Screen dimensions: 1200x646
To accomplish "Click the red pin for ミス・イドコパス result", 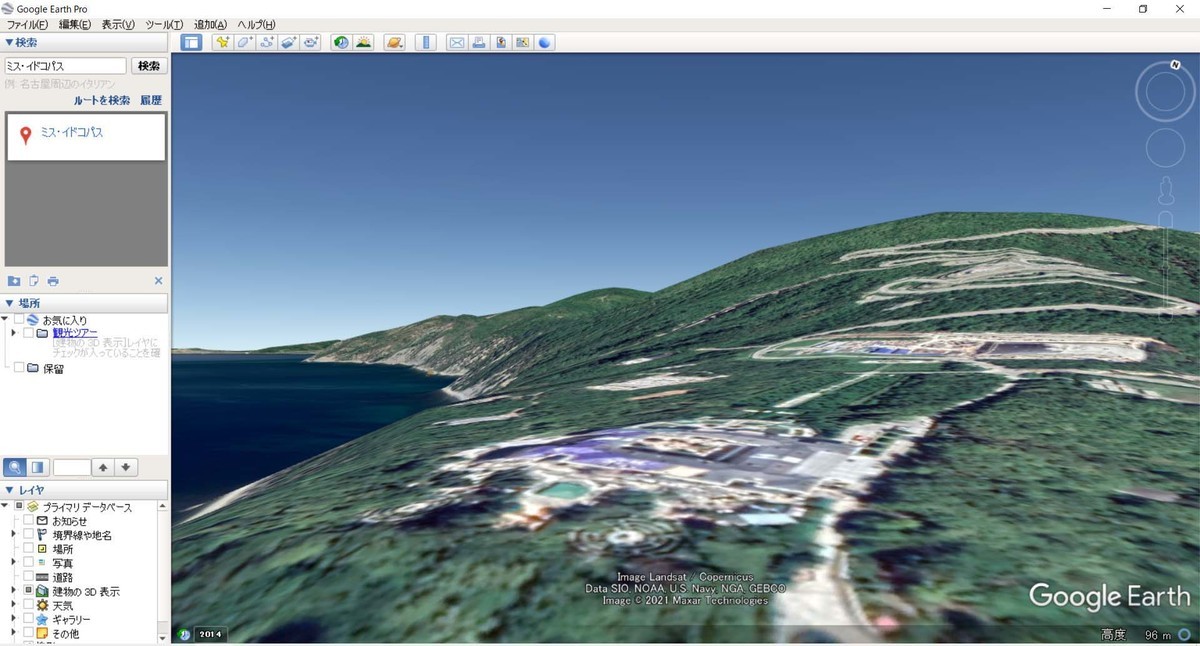I will [x=26, y=135].
